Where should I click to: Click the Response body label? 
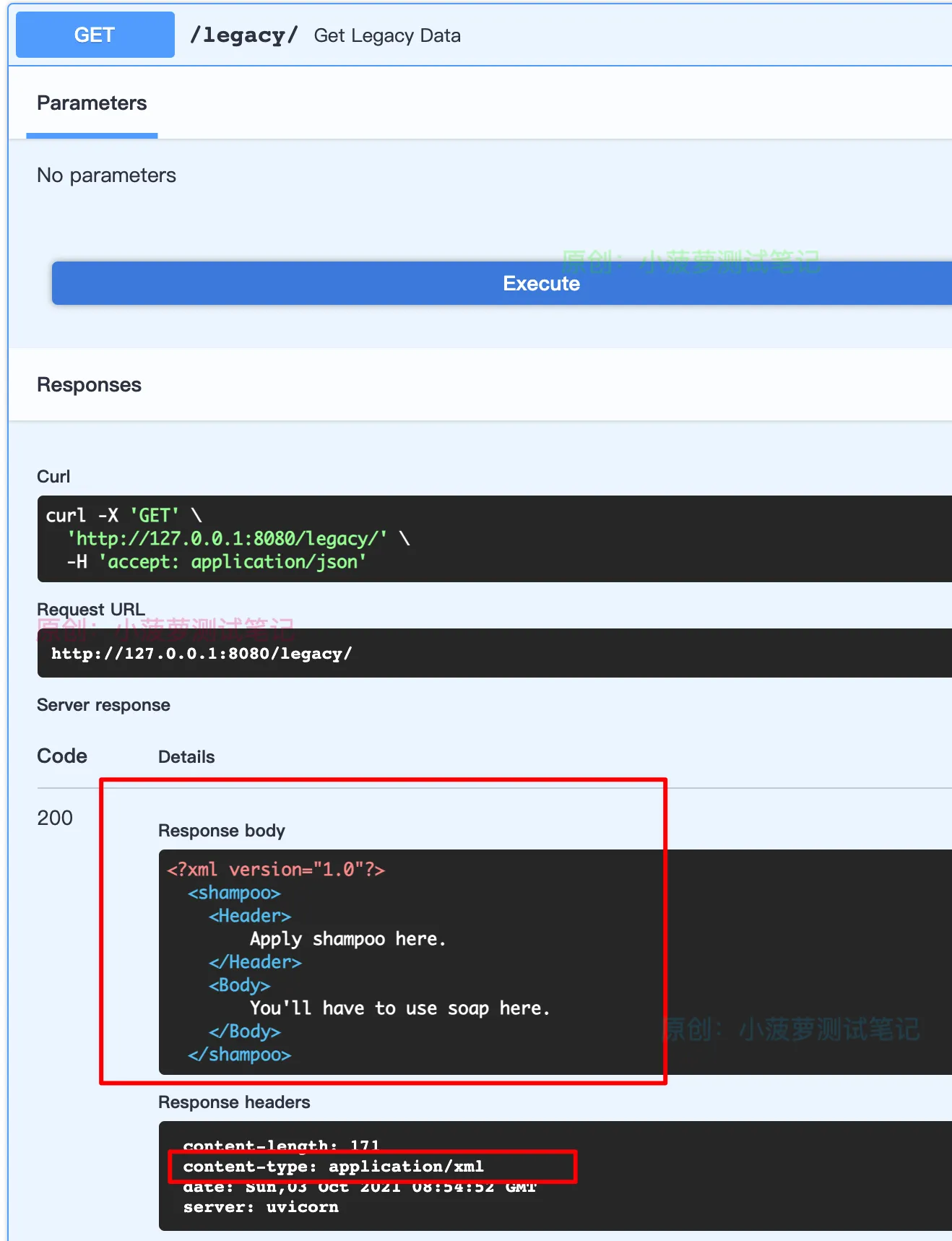tap(222, 831)
